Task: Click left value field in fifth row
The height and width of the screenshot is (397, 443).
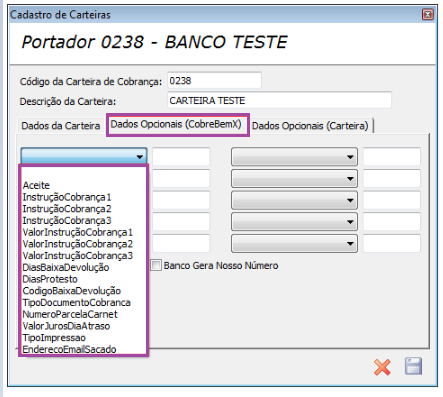Action: 181,243
